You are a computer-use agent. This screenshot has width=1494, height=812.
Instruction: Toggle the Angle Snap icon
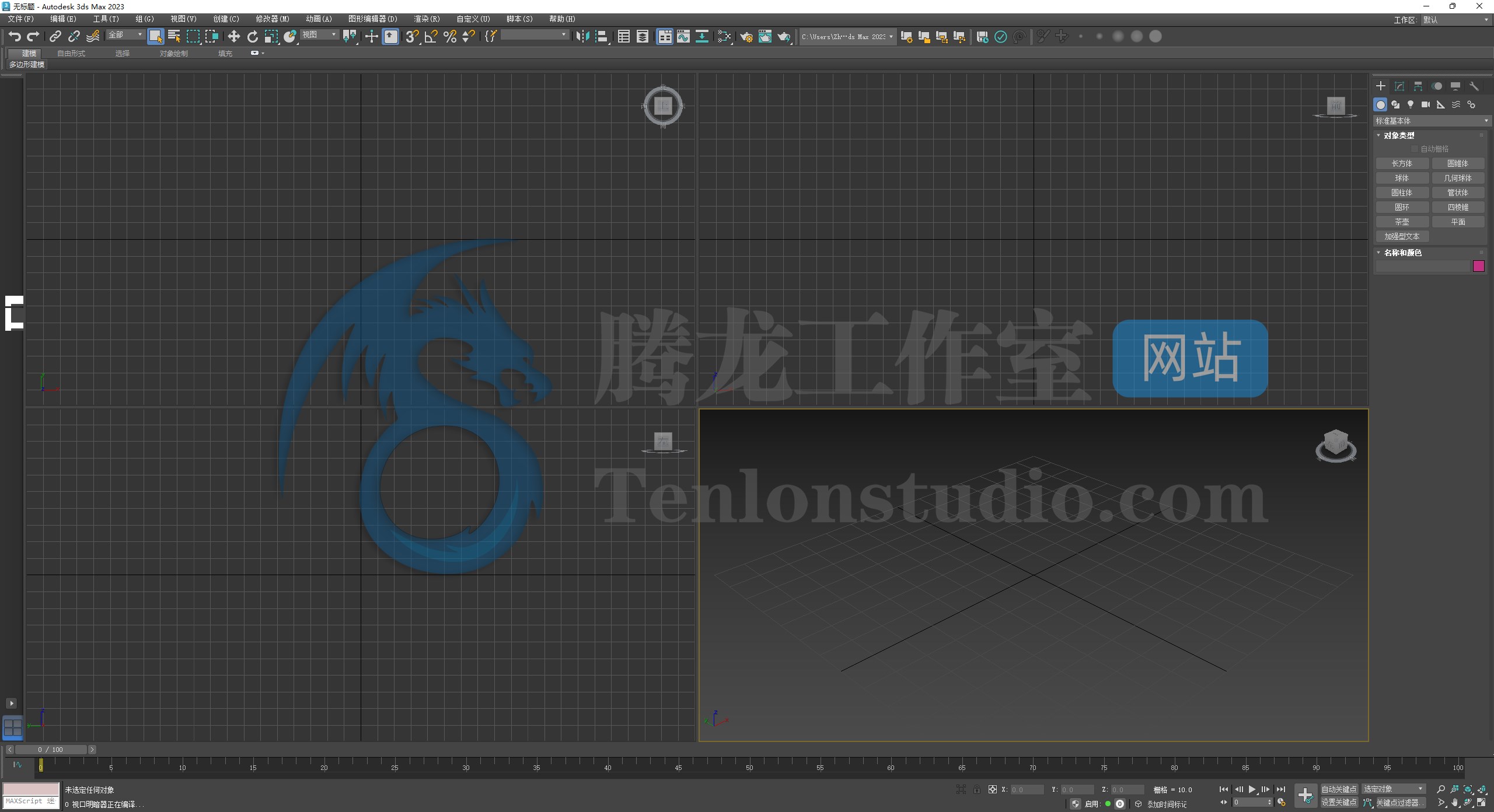431,37
